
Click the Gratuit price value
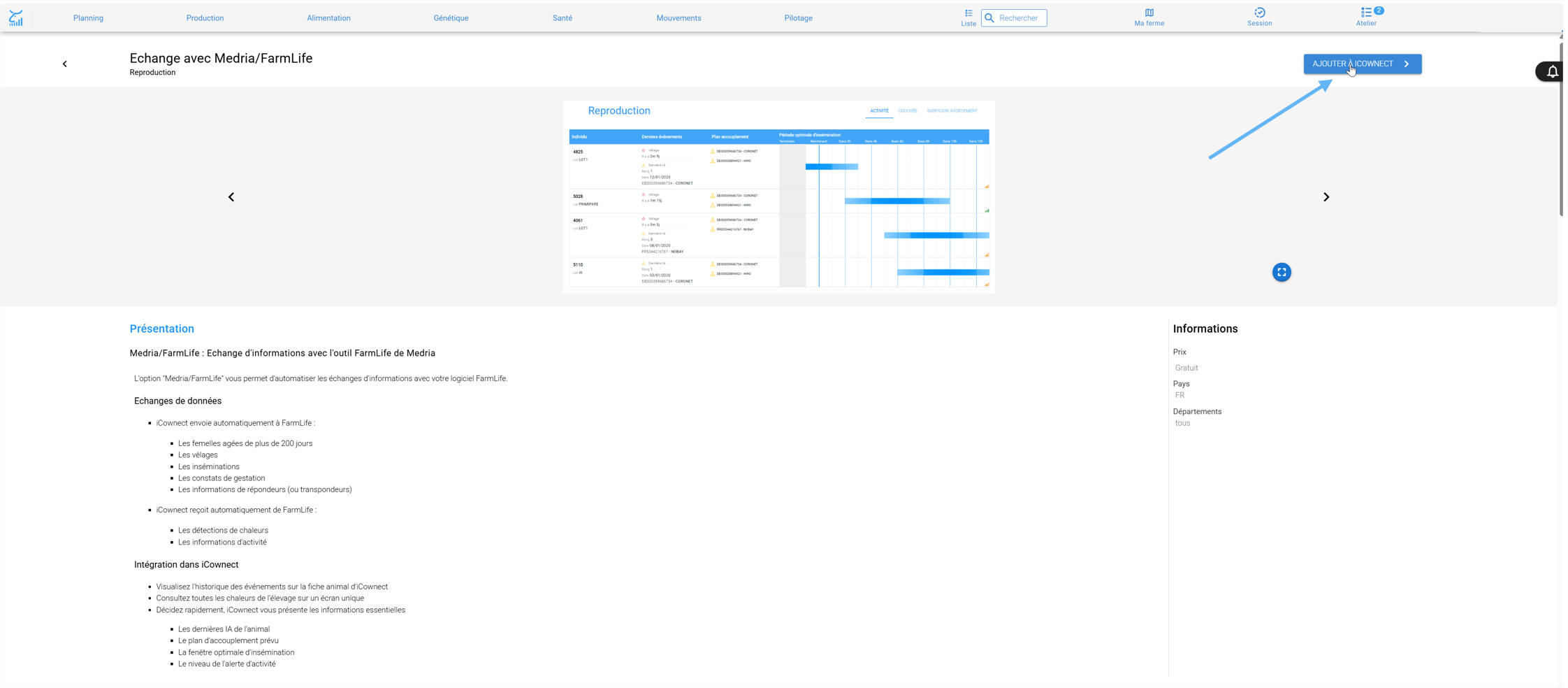coord(1186,368)
